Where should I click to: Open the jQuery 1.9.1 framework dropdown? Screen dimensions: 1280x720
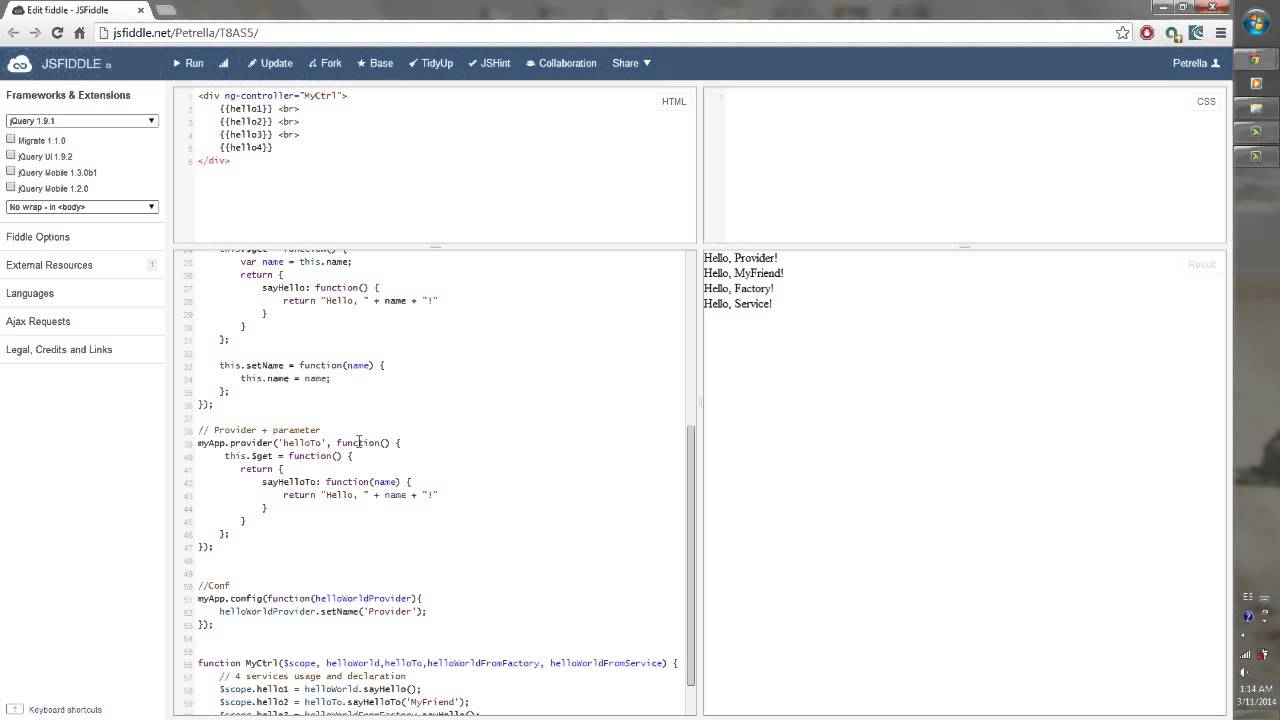pos(82,121)
